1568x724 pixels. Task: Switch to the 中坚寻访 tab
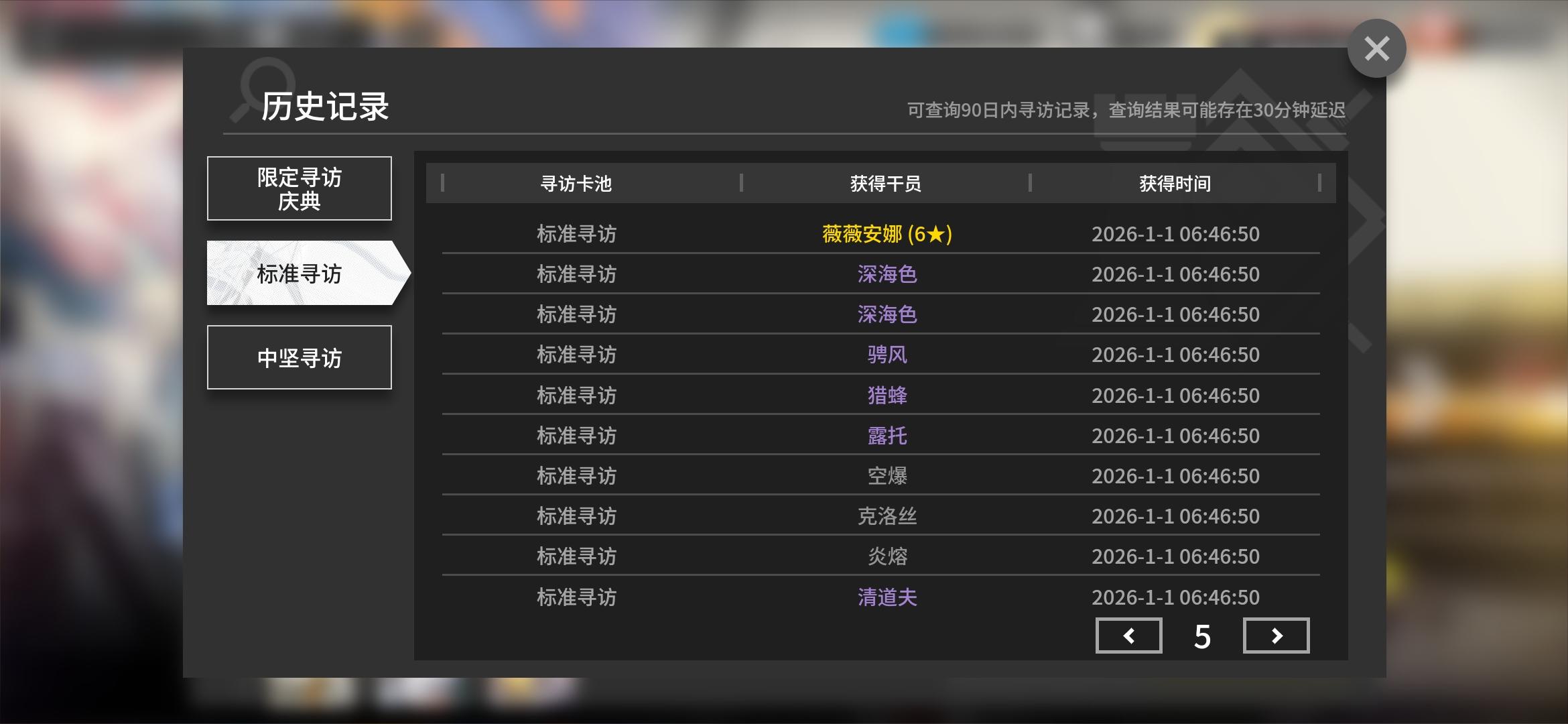pos(300,357)
